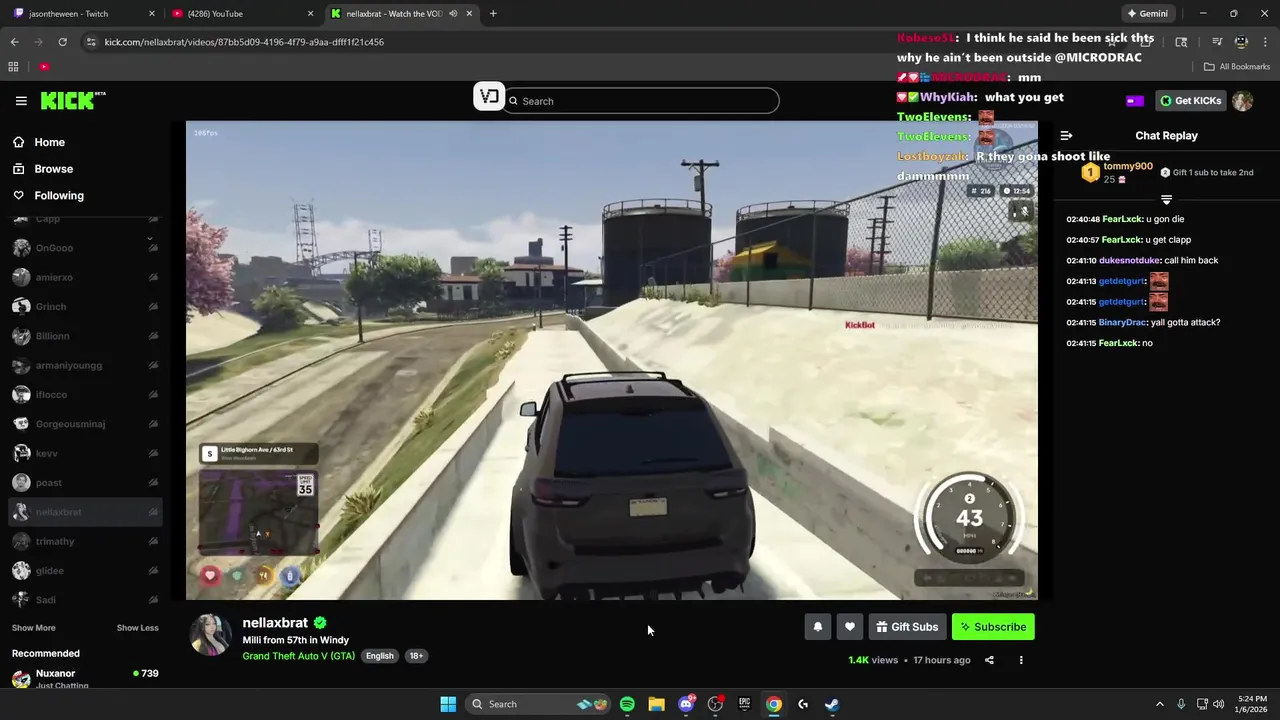This screenshot has width=1280, height=720.
Task: Open the user profile avatar menu
Action: coord(1242,101)
